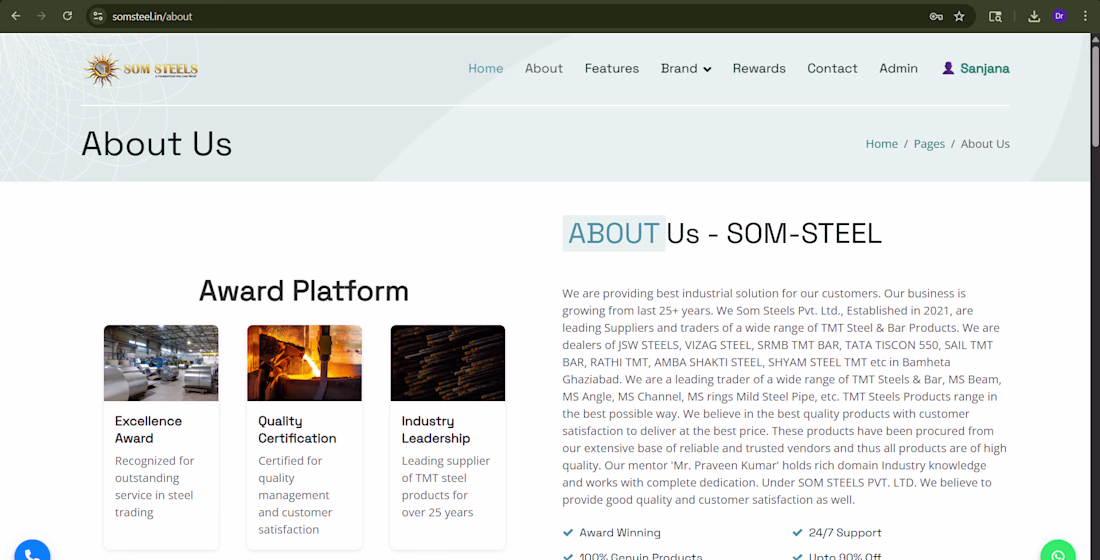Open the tab search icon in toolbar
Viewport: 1100px width, 560px height.
tap(995, 16)
